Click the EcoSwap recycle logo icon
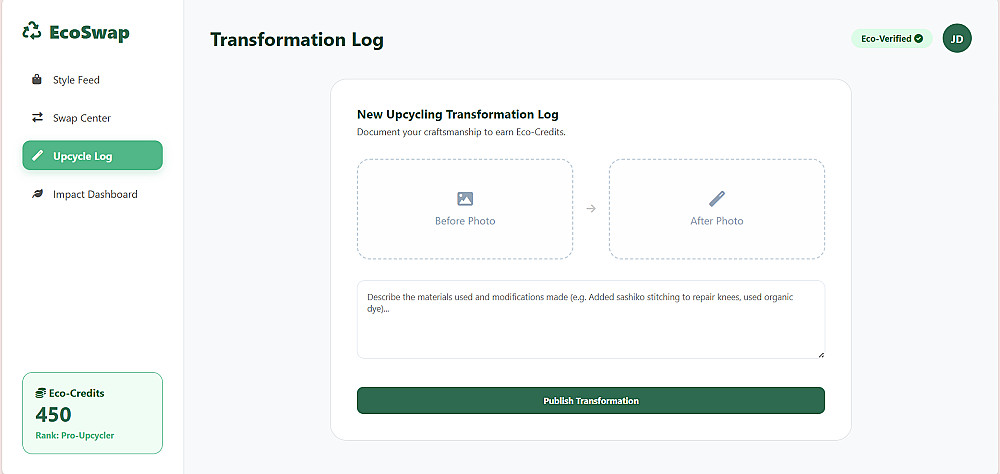 pos(32,32)
